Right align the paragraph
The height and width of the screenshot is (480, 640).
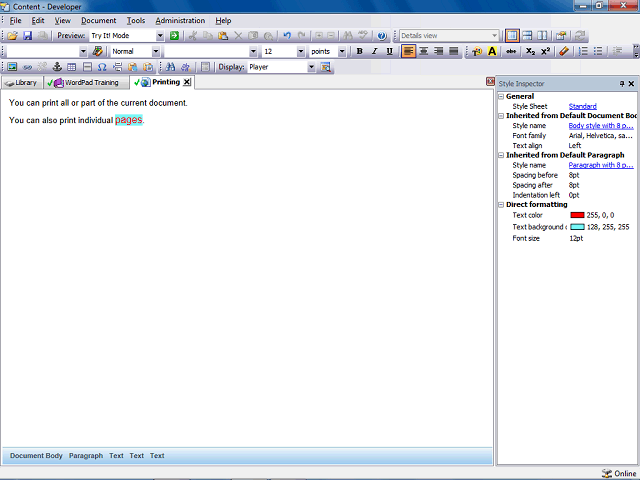439,51
